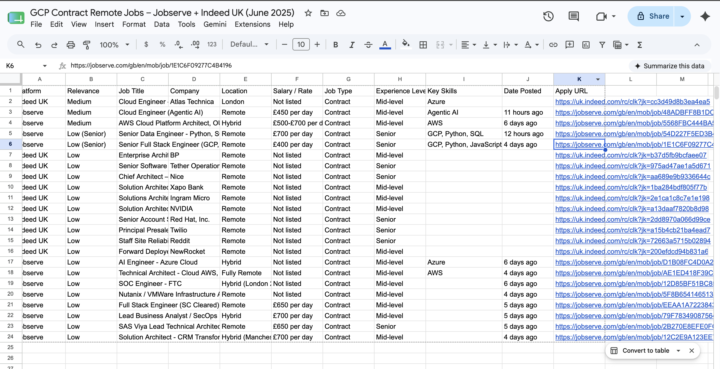Open Name box dropdown arrow
Viewport: 720px width, 369px height.
pos(45,66)
